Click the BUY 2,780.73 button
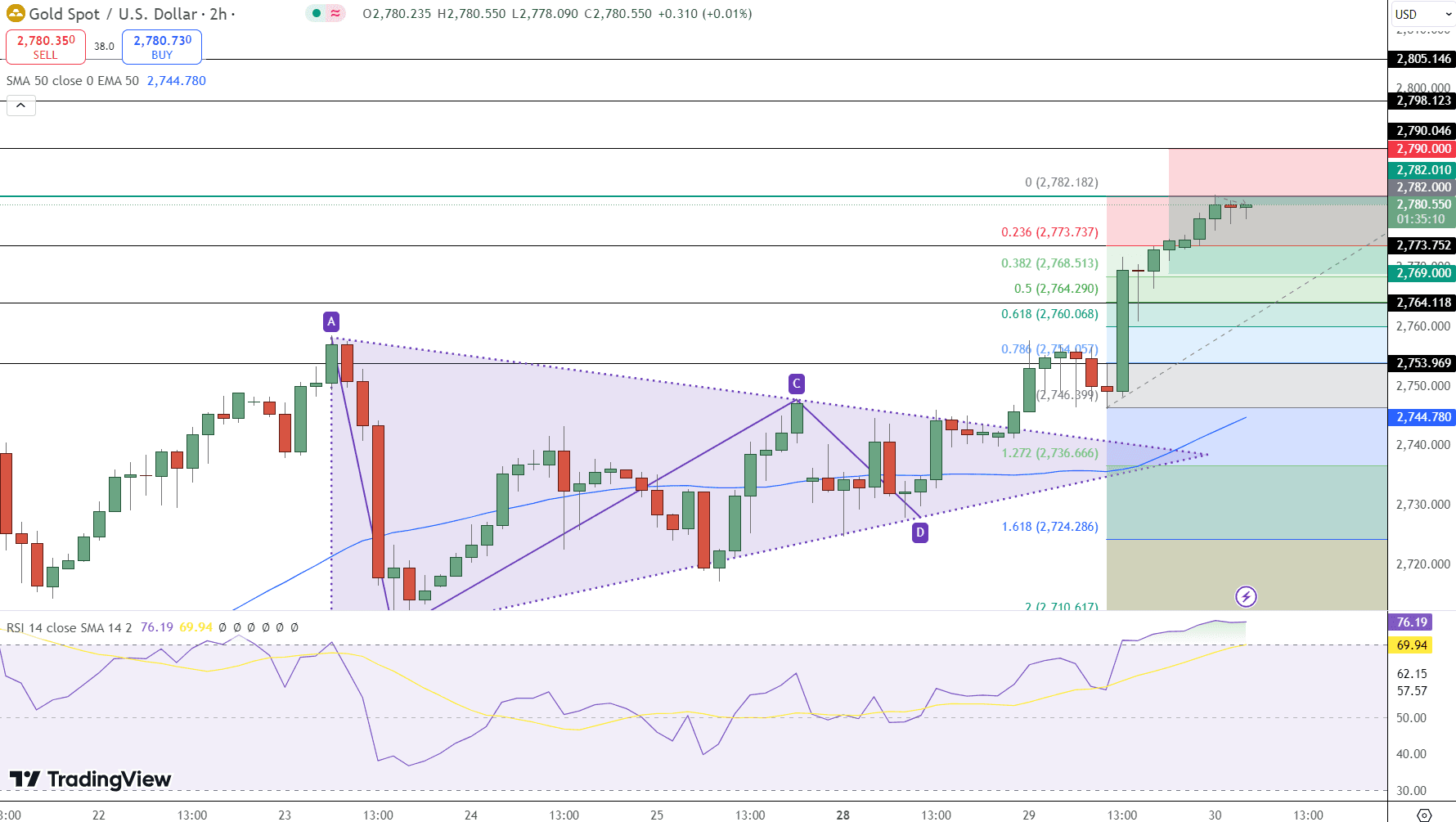Viewport: 1456px width, 822px height. pyautogui.click(x=162, y=47)
